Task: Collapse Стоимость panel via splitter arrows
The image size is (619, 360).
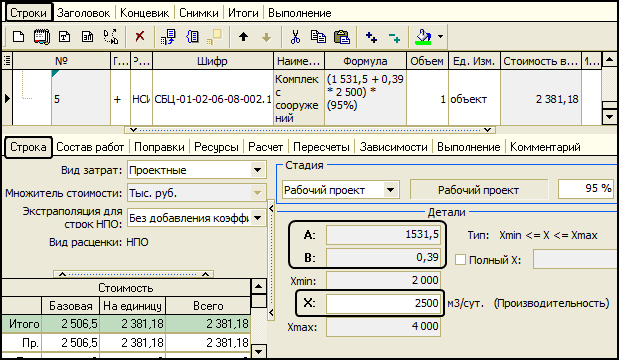Action: (134, 274)
